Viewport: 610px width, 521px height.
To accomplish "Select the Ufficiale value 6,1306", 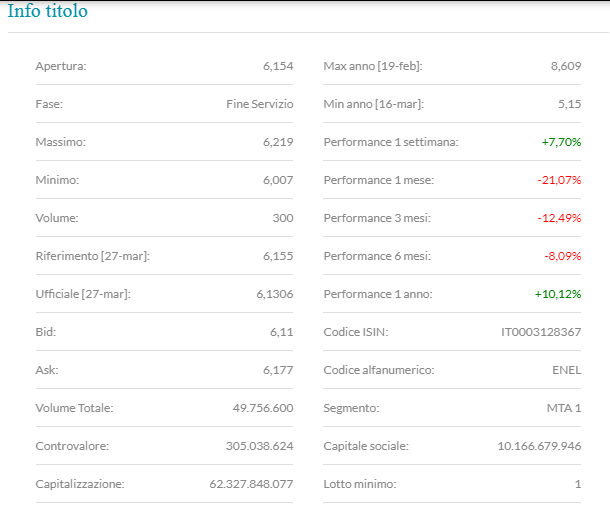I will (x=274, y=294).
